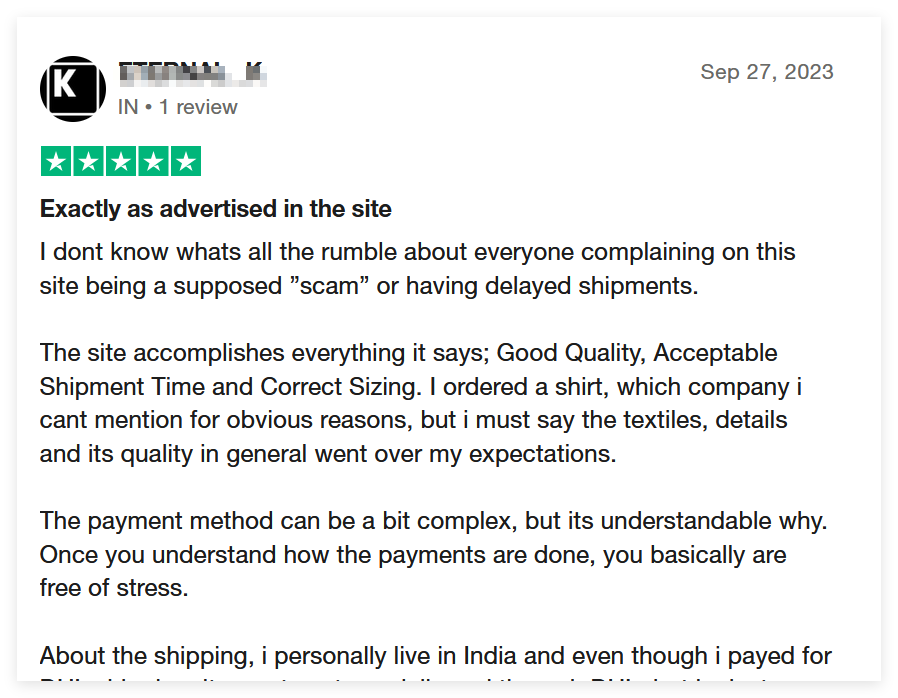Viewport: 898px width, 698px height.
Task: Select the third green rating star
Action: tap(121, 161)
